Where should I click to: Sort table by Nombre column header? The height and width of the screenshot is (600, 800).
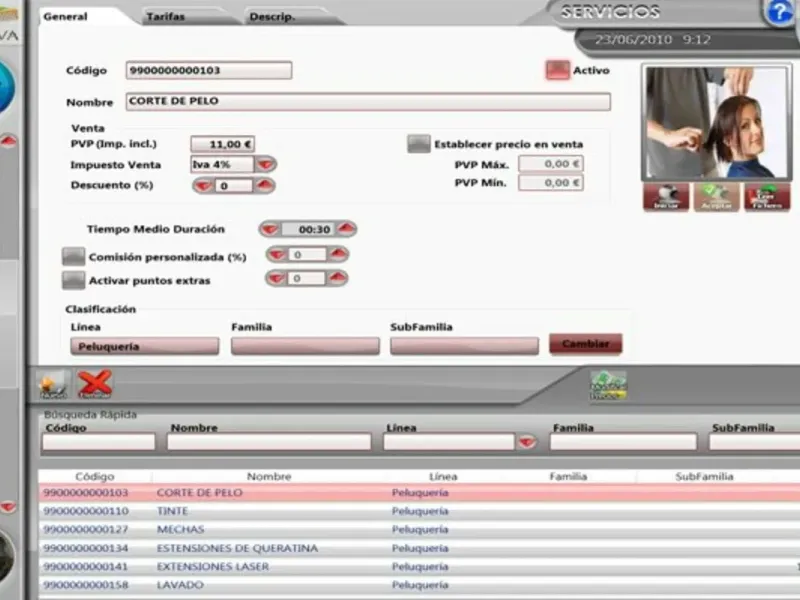[269, 477]
